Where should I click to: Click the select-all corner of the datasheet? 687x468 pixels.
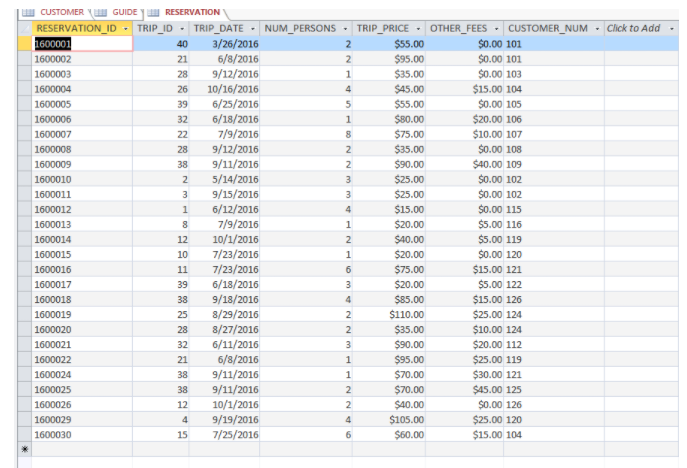(25, 28)
